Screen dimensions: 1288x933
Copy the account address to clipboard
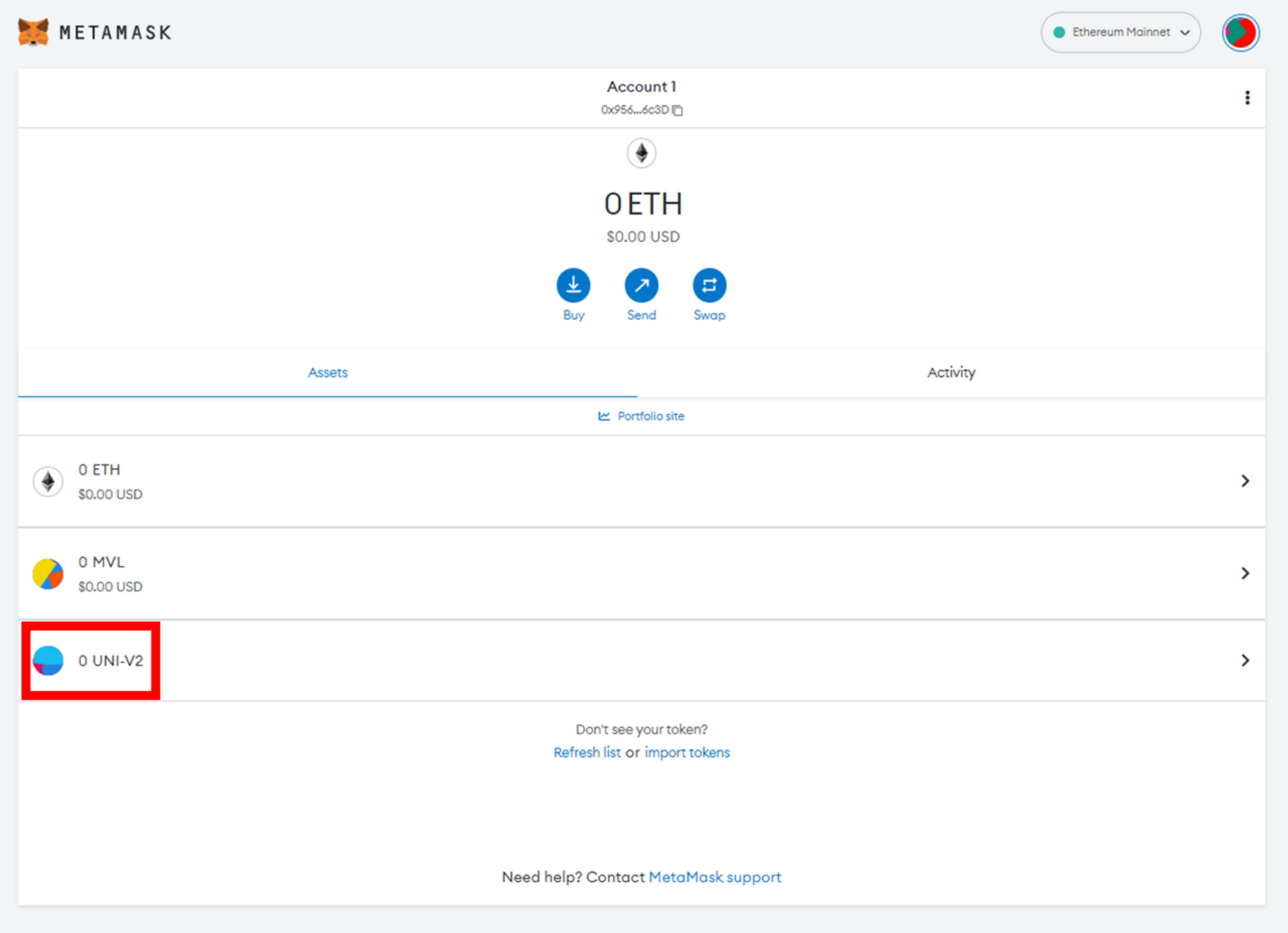point(677,110)
